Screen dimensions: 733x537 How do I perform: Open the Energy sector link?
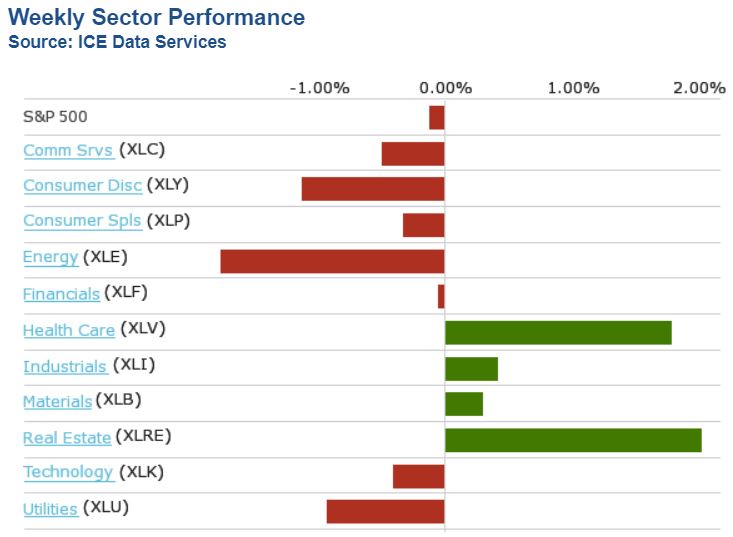click(x=50, y=257)
